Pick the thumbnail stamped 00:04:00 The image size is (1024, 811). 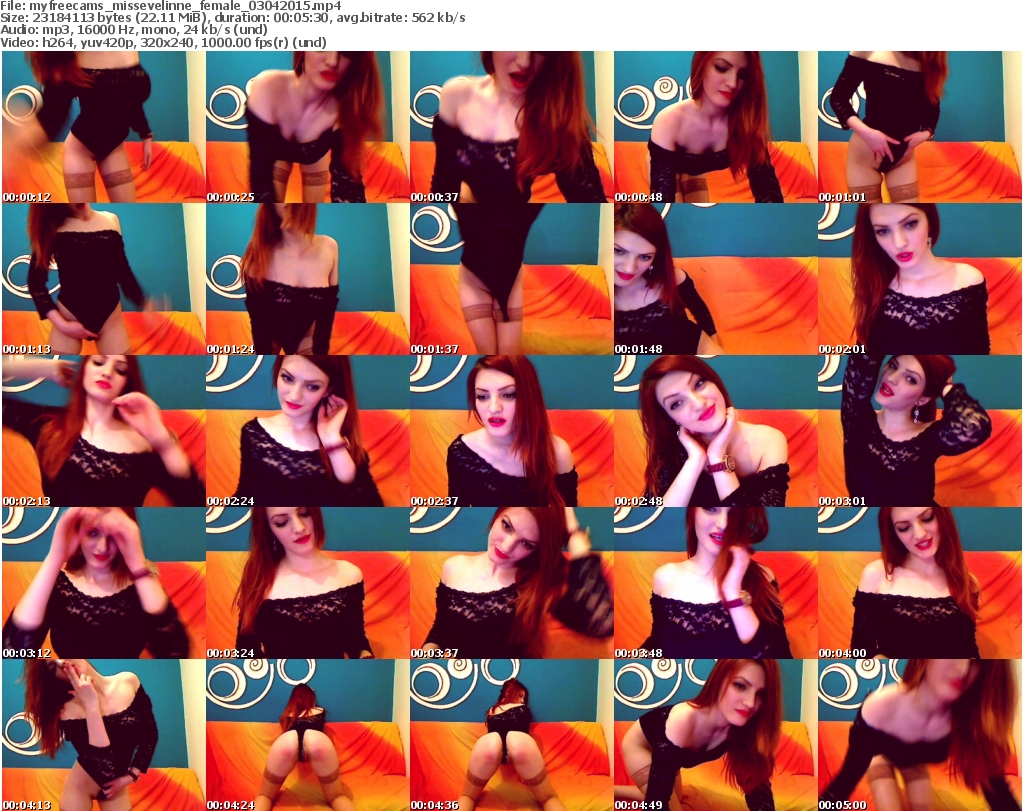(x=919, y=583)
